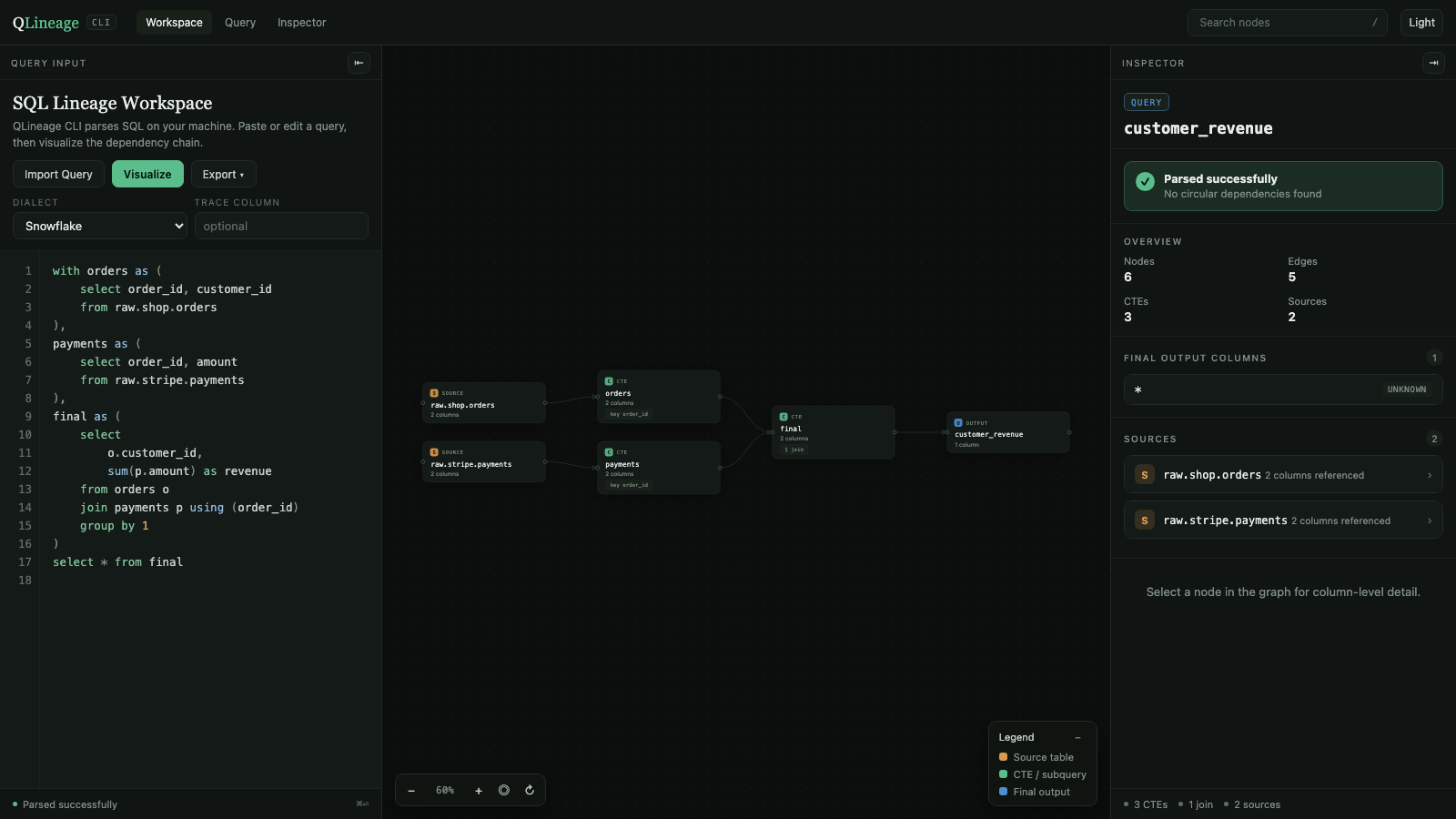Open the Export dropdown menu
This screenshot has width=1456, height=819.
pyautogui.click(x=223, y=174)
